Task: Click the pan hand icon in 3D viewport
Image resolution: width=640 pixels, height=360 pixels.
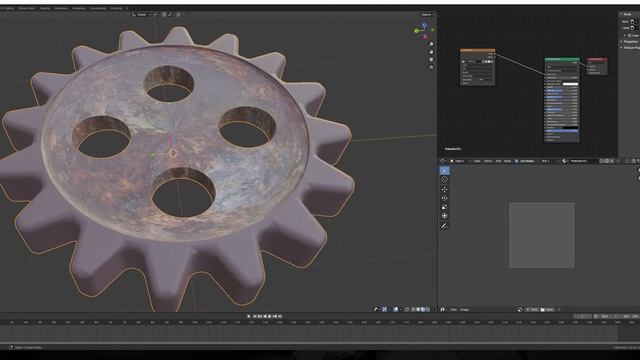Action: pos(431,52)
